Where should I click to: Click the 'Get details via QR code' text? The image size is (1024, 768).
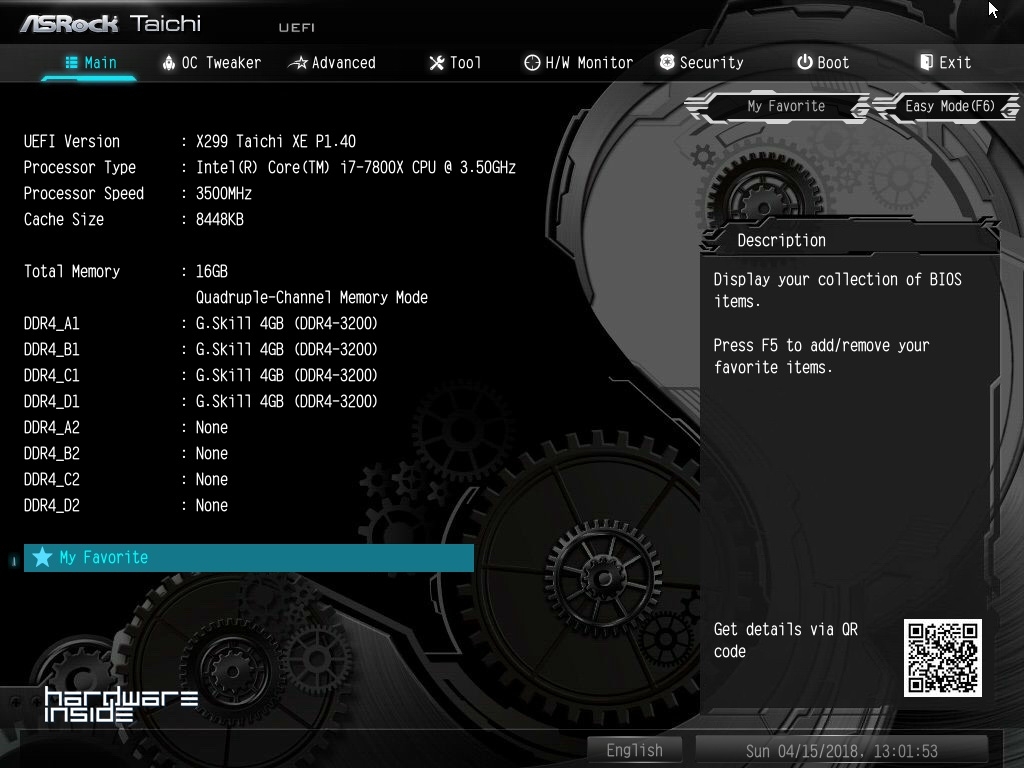click(x=786, y=640)
